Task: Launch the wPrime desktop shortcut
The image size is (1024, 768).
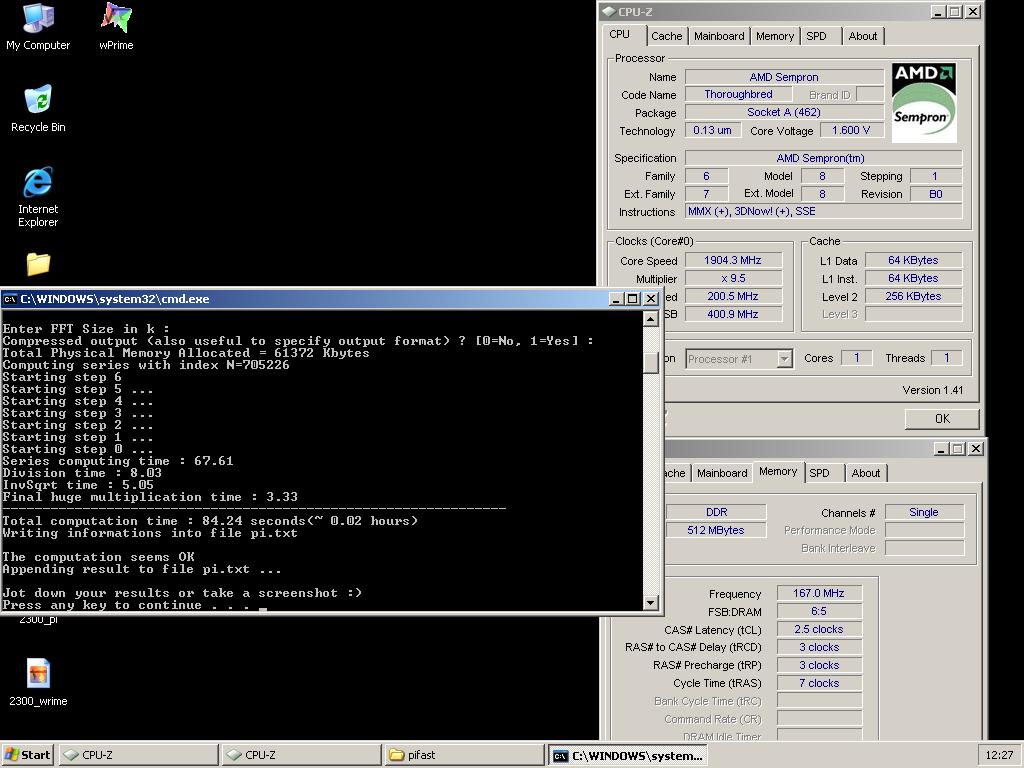Action: coord(116,27)
